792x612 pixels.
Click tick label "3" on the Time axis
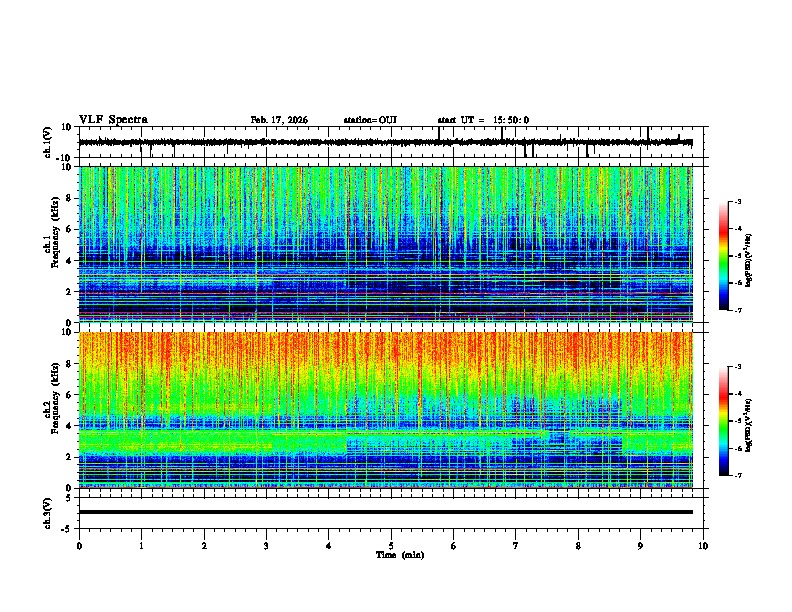[x=266, y=546]
